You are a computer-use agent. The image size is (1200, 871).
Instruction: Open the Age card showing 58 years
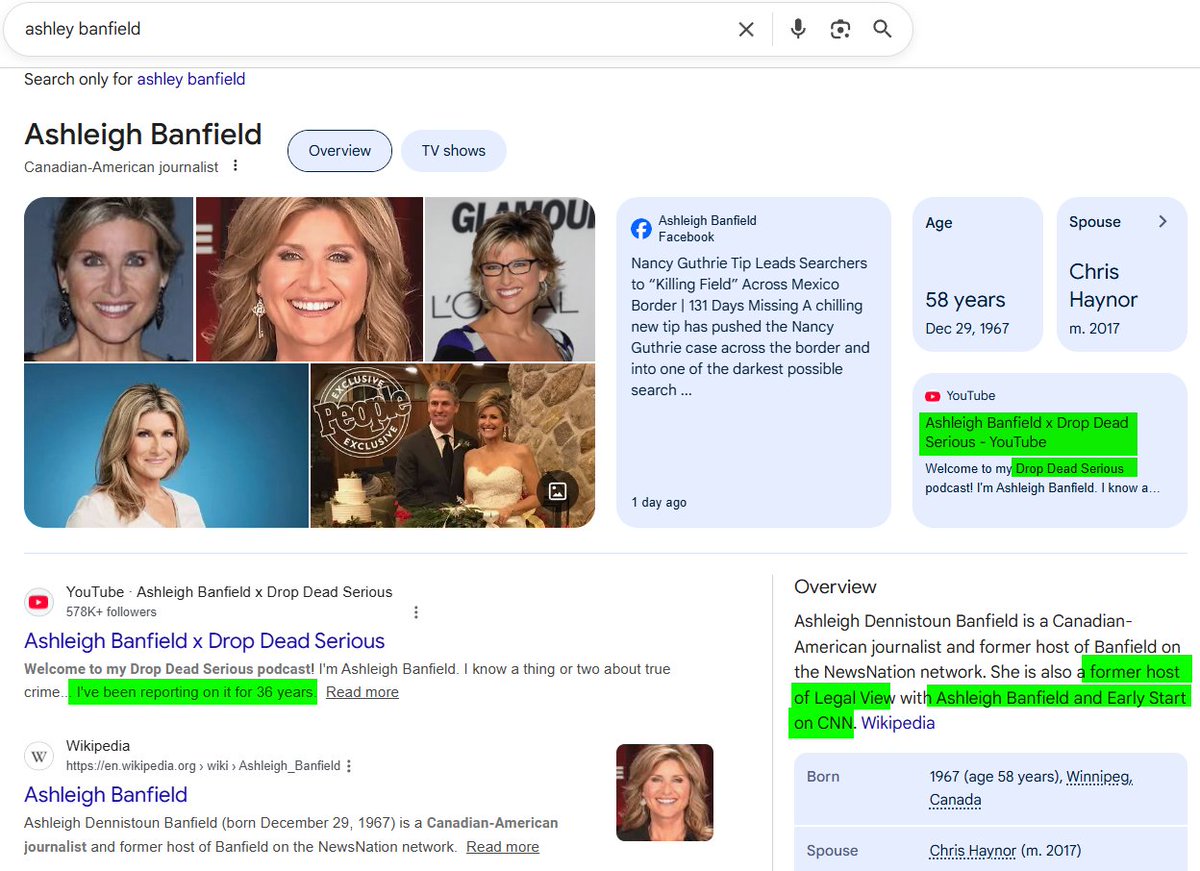click(978, 274)
